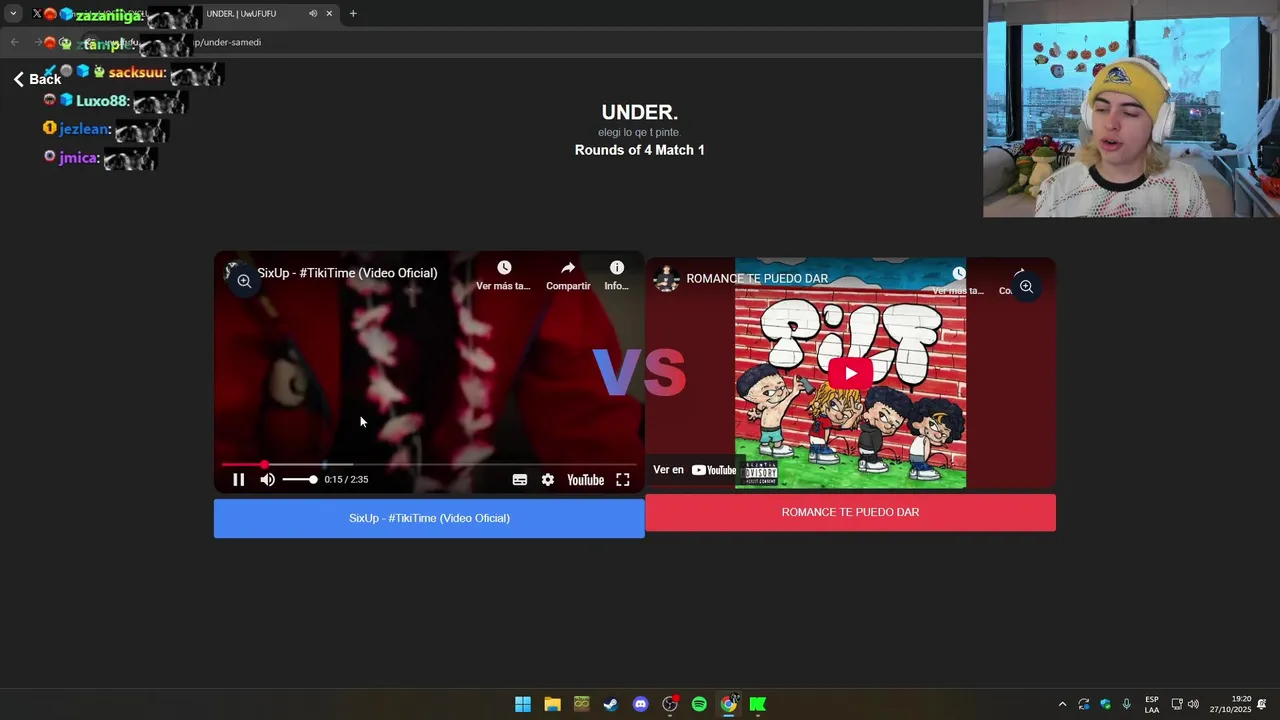Click Compartir share arrow on left video

click(x=568, y=268)
